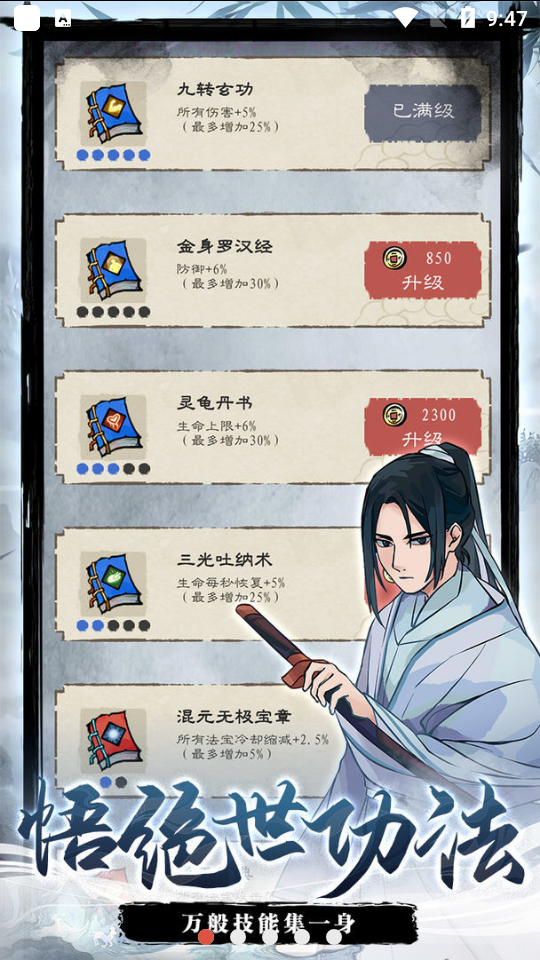Tap the 九转玄功 skill book icon

(113, 114)
